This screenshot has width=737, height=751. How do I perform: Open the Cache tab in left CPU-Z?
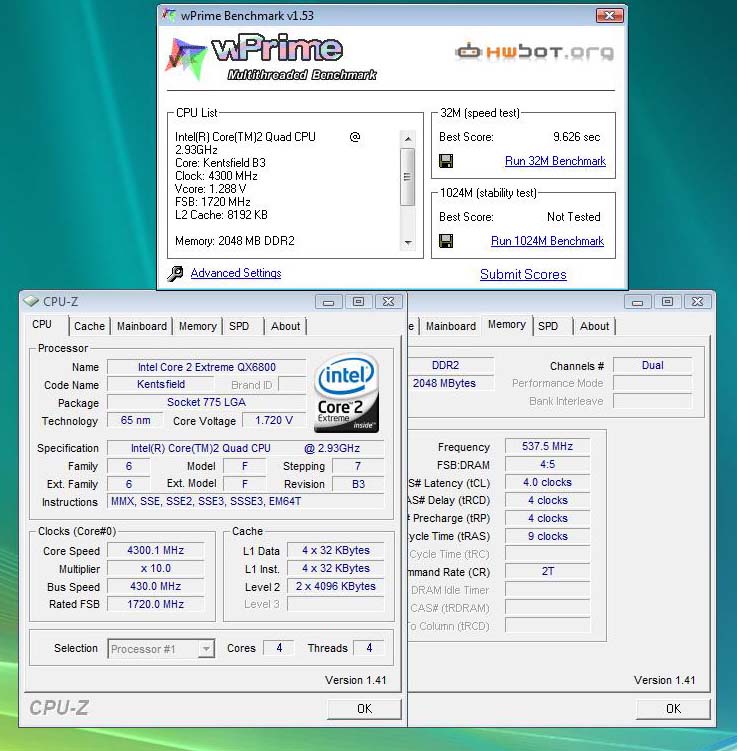(89, 326)
